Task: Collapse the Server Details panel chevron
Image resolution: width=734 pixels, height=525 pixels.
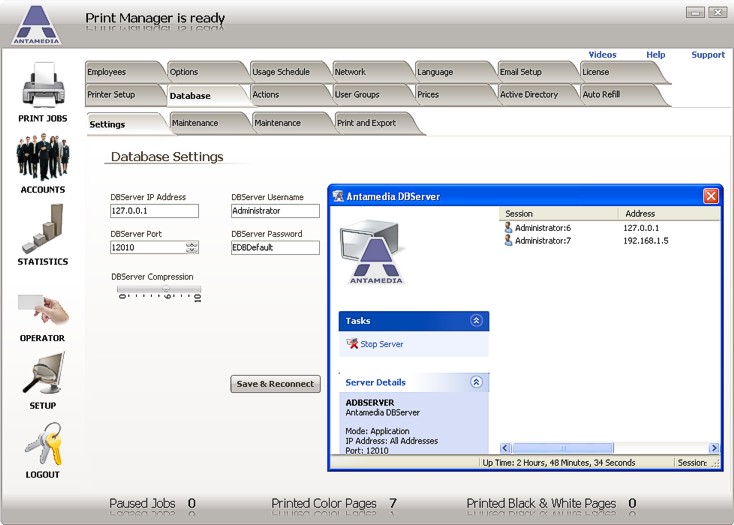Action: tap(476, 382)
